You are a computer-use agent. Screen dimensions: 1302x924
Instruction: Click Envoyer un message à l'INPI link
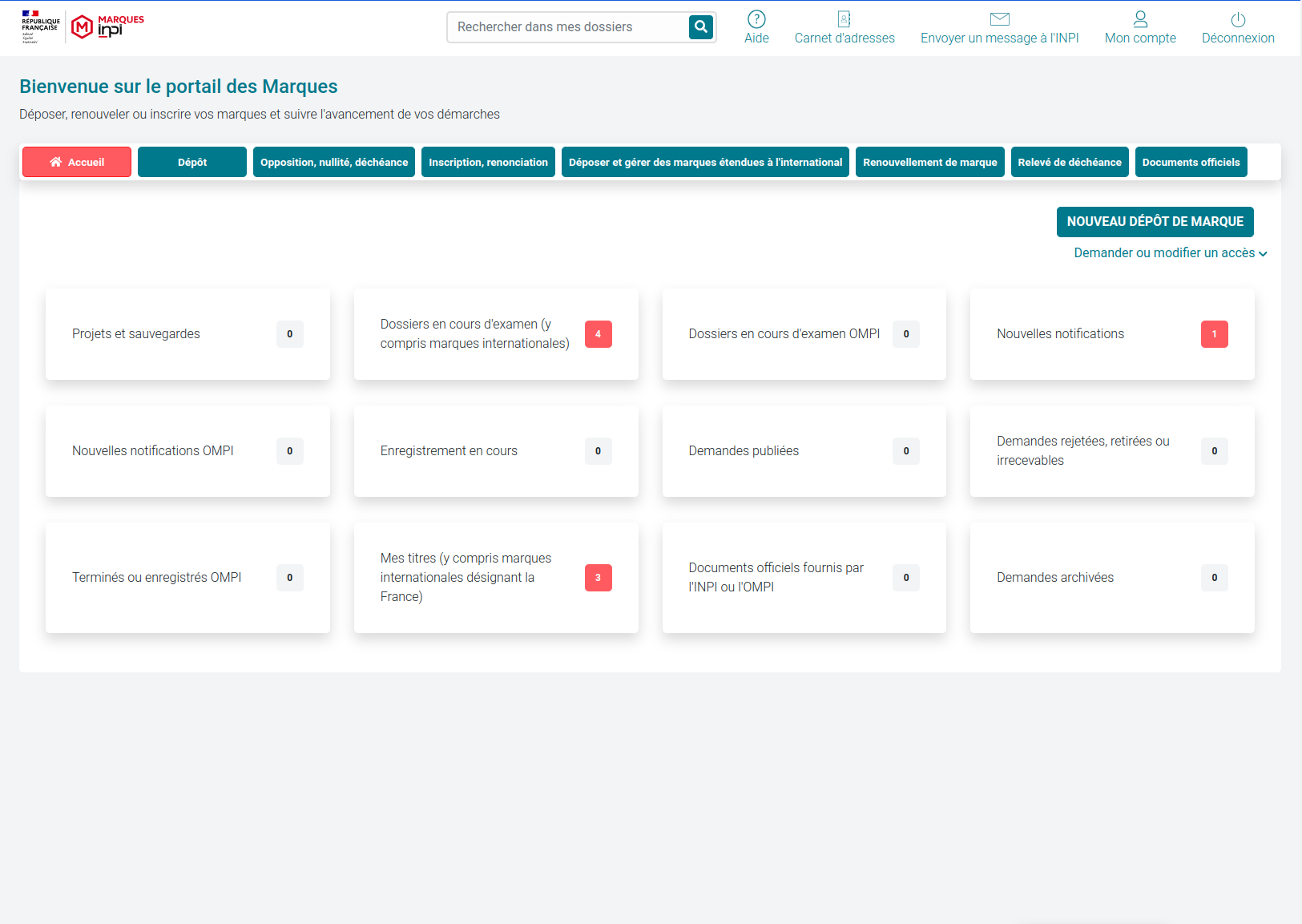[x=999, y=38]
